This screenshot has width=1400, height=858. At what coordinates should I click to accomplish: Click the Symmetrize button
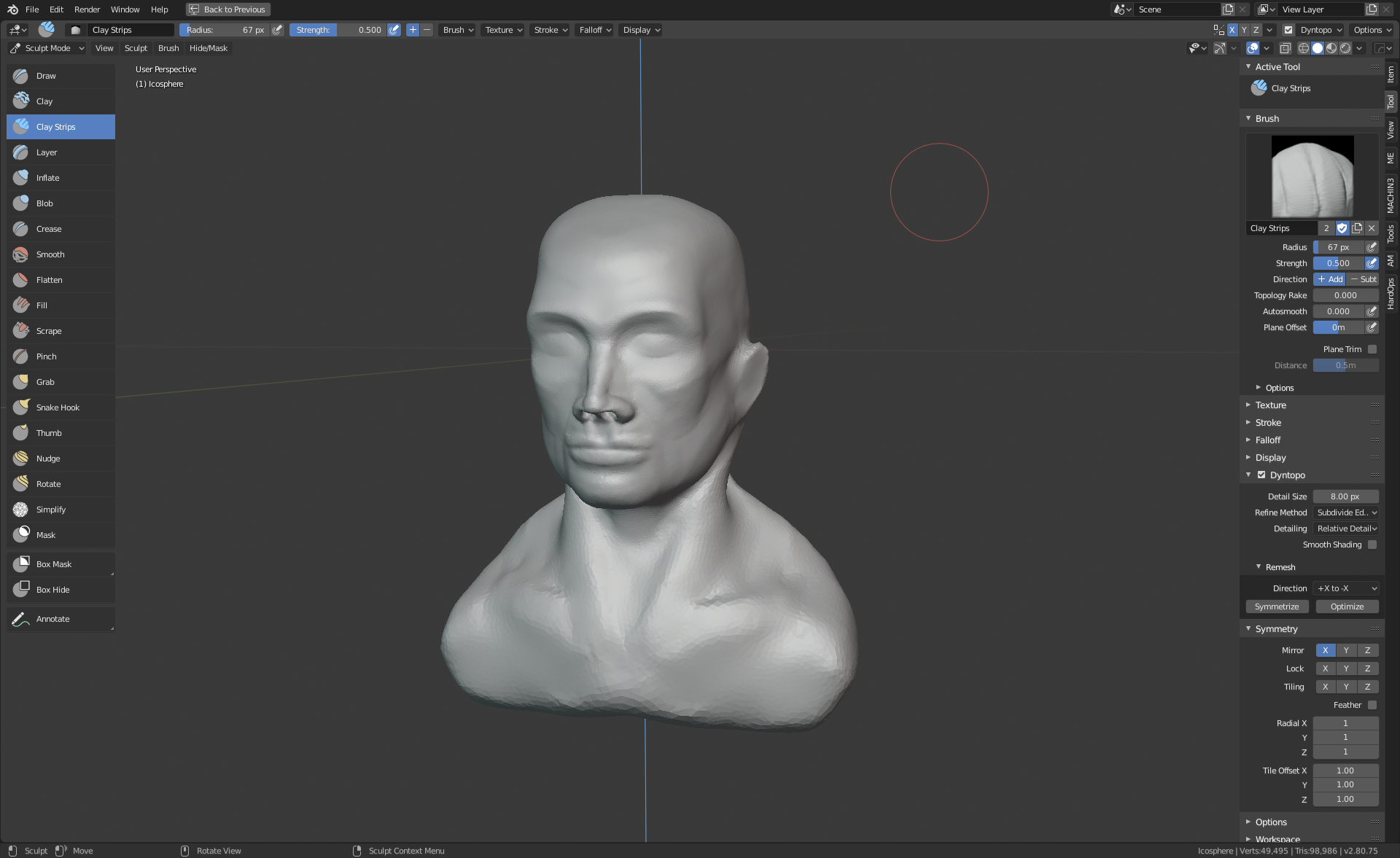[1276, 607]
